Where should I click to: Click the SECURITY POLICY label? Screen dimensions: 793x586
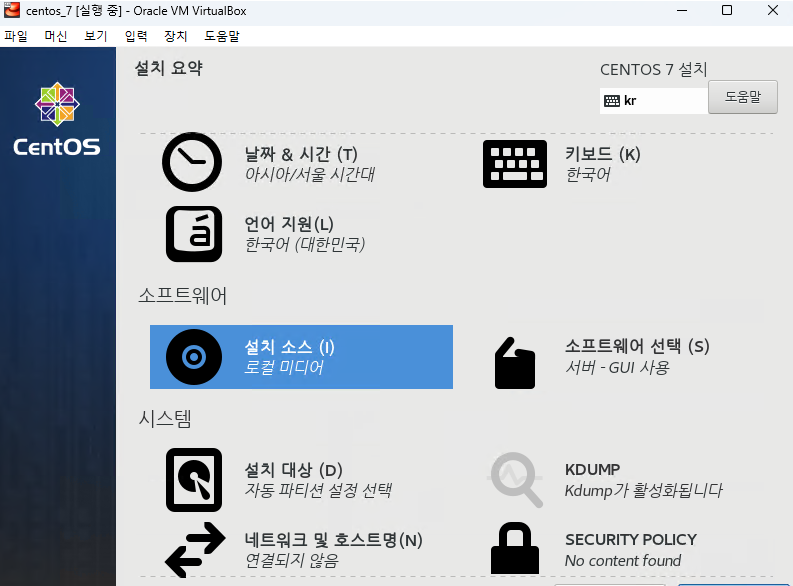(x=631, y=539)
